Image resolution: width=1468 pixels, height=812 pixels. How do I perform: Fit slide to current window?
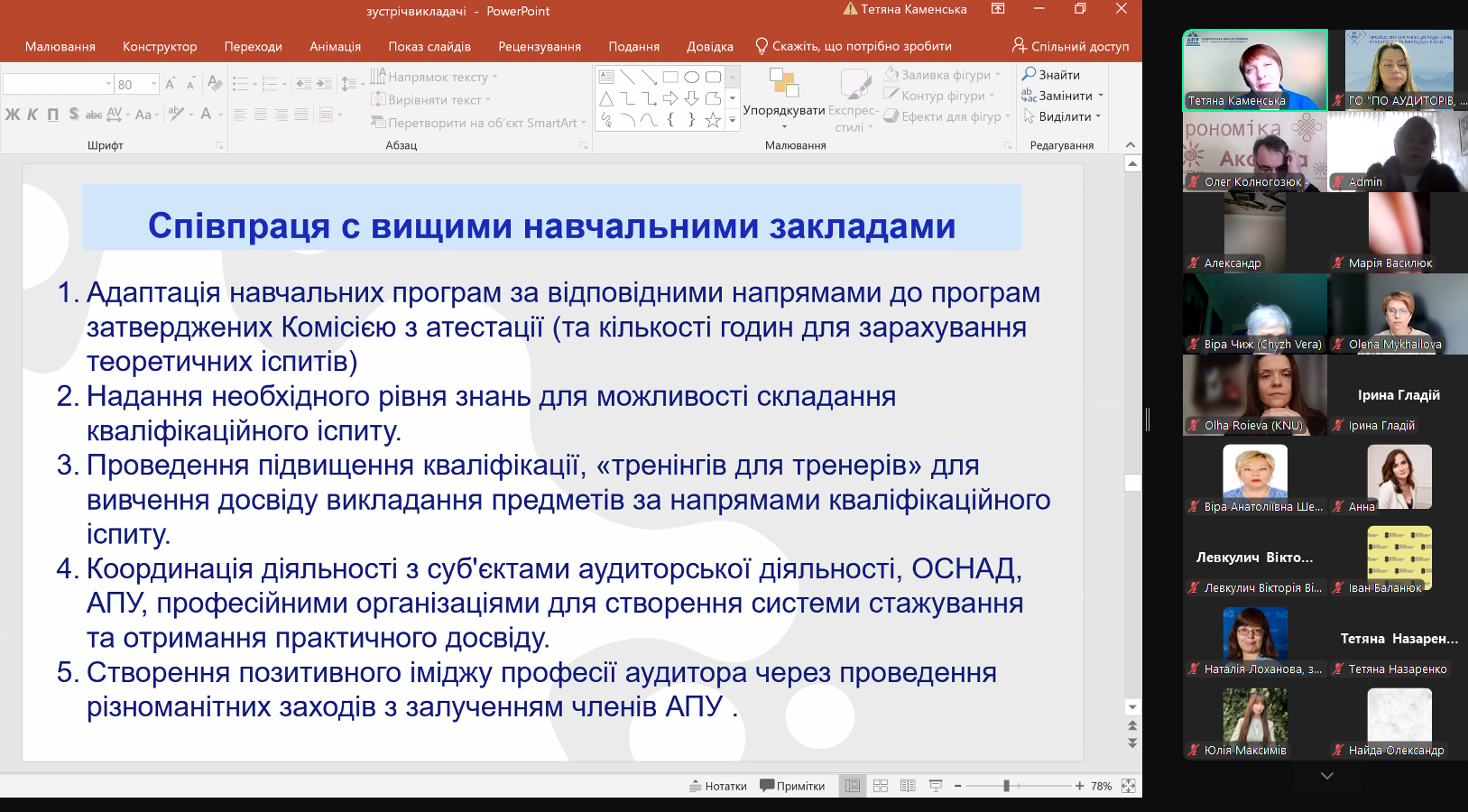pos(1128,786)
